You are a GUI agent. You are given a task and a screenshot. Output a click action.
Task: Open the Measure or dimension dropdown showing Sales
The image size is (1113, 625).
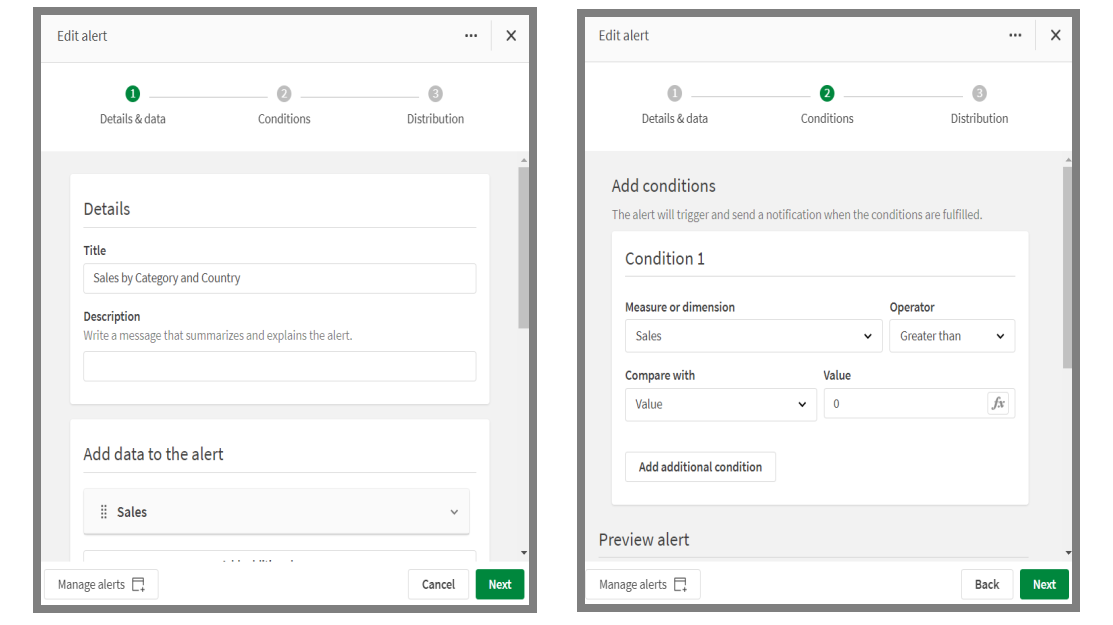(753, 336)
